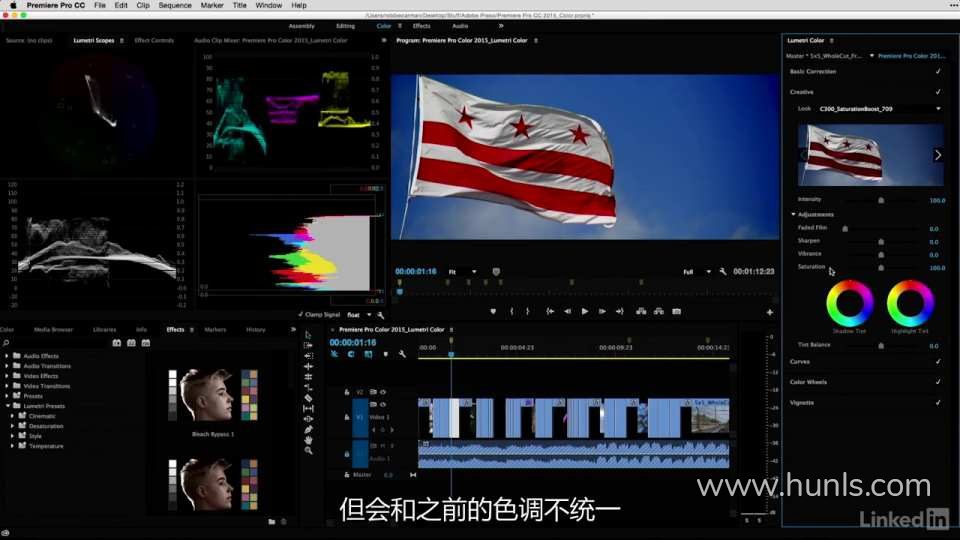Image resolution: width=960 pixels, height=540 pixels.
Task: Toggle the Basic Correction checkbox
Action: point(938,72)
